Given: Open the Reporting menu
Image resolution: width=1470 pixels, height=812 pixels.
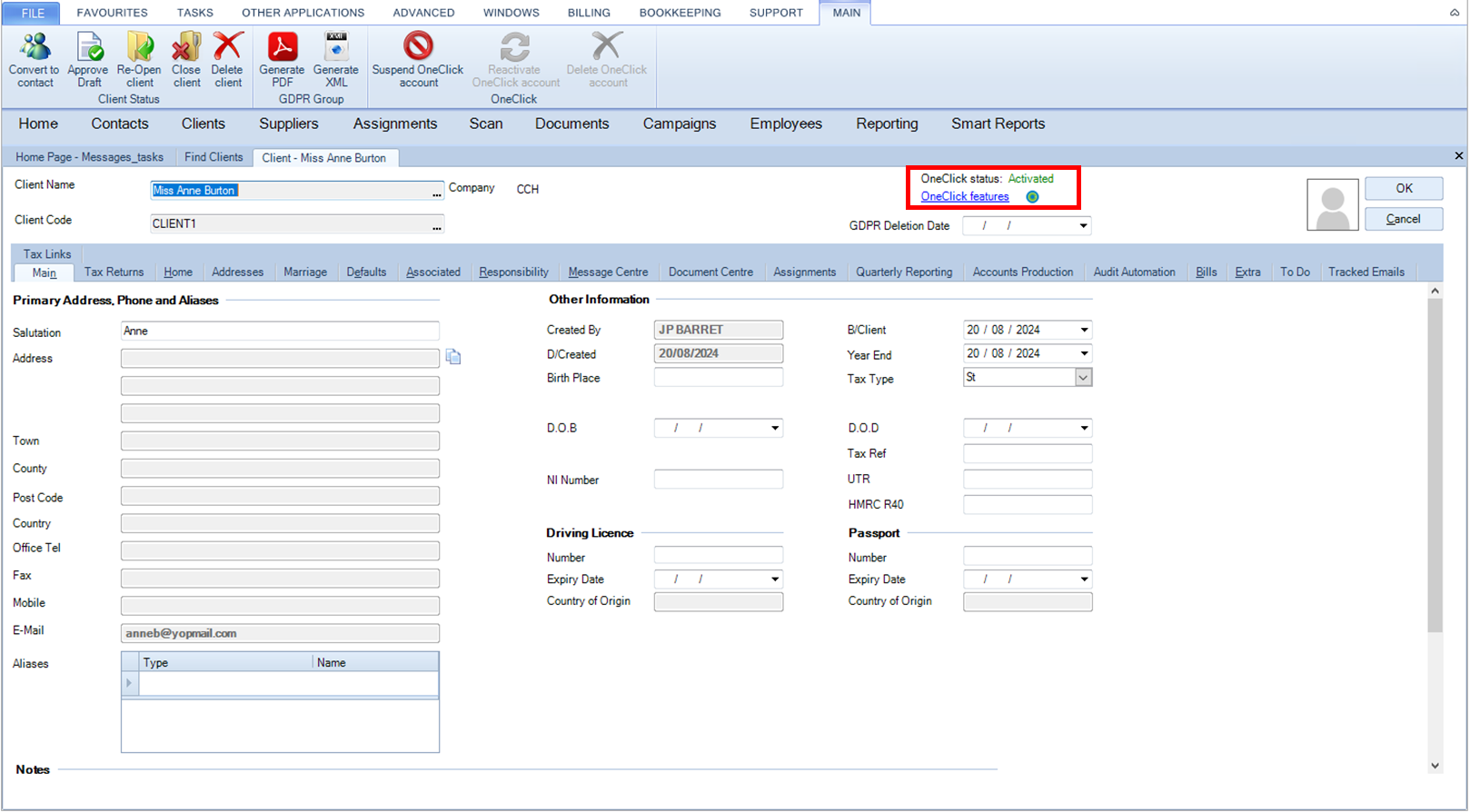Looking at the screenshot, I should pos(887,124).
